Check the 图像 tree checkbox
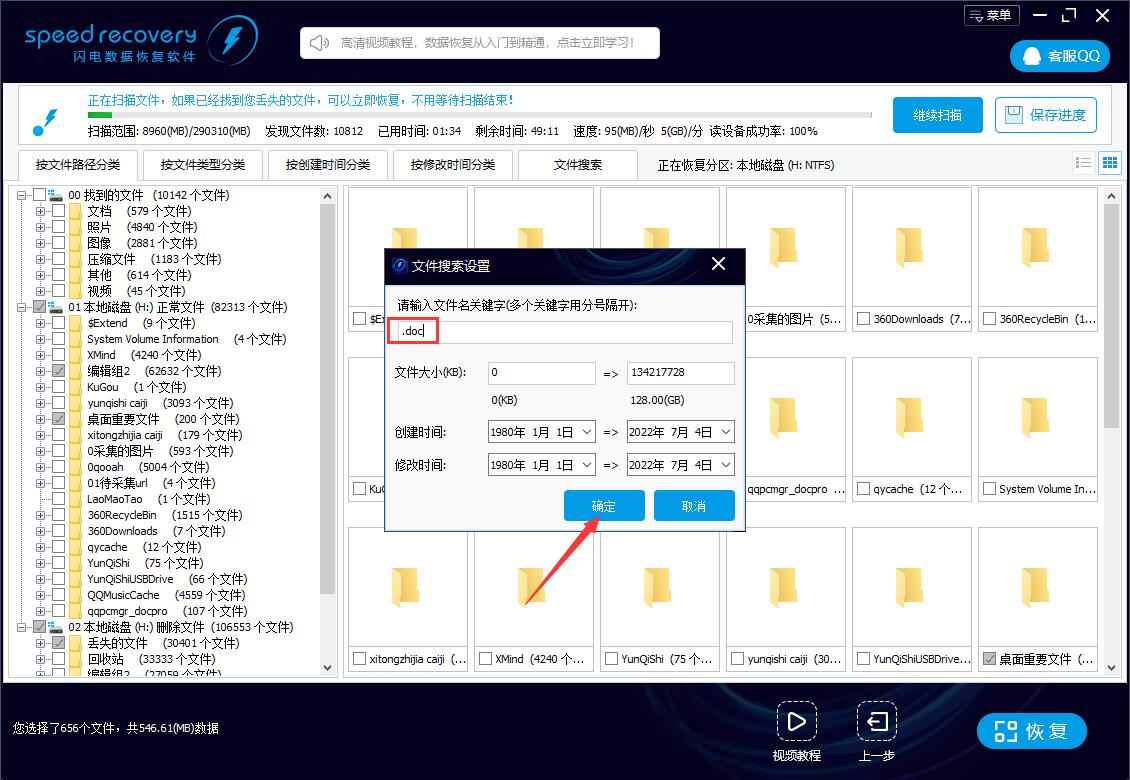 point(58,243)
